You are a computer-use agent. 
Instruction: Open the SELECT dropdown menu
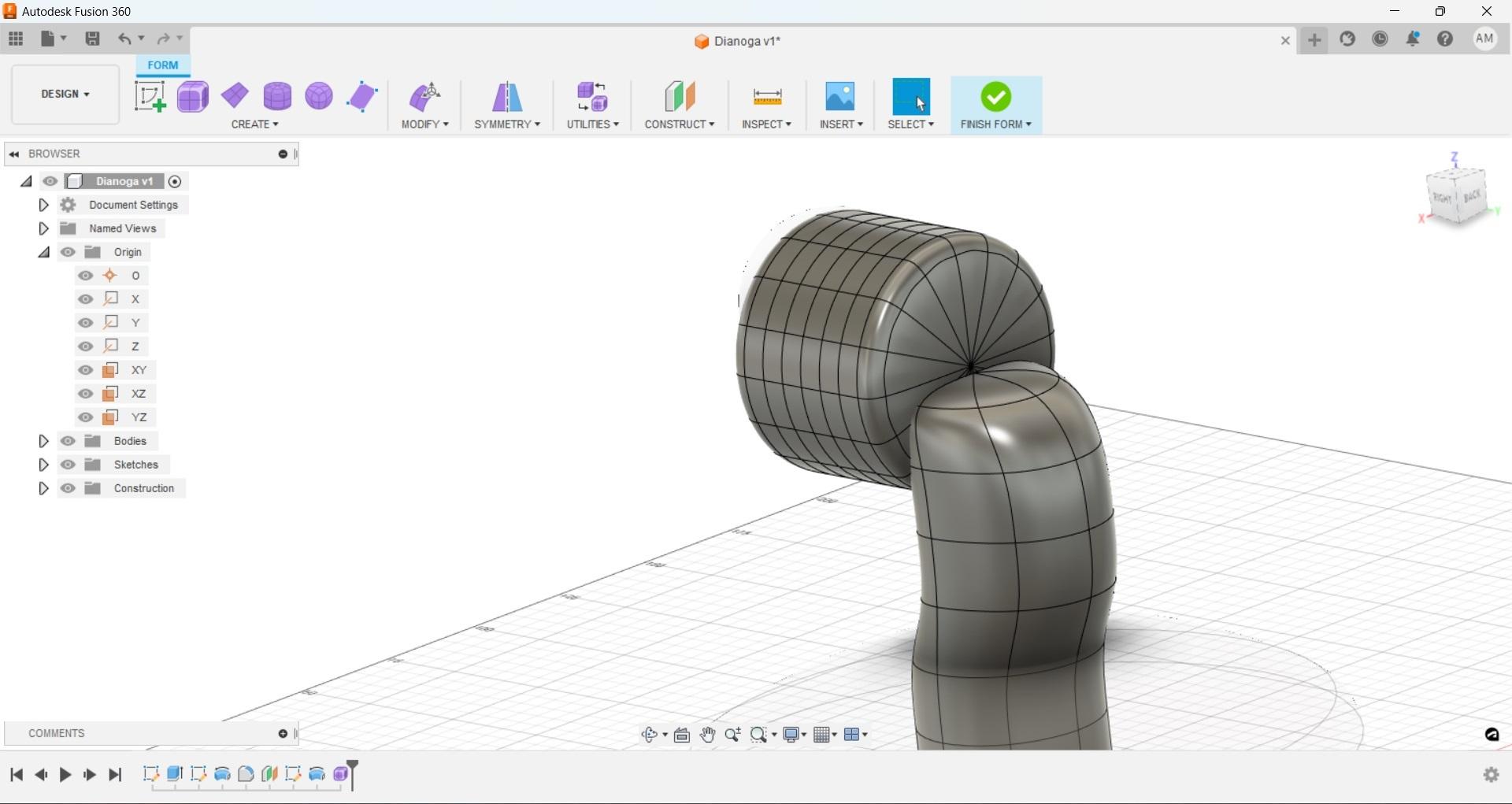pos(911,124)
